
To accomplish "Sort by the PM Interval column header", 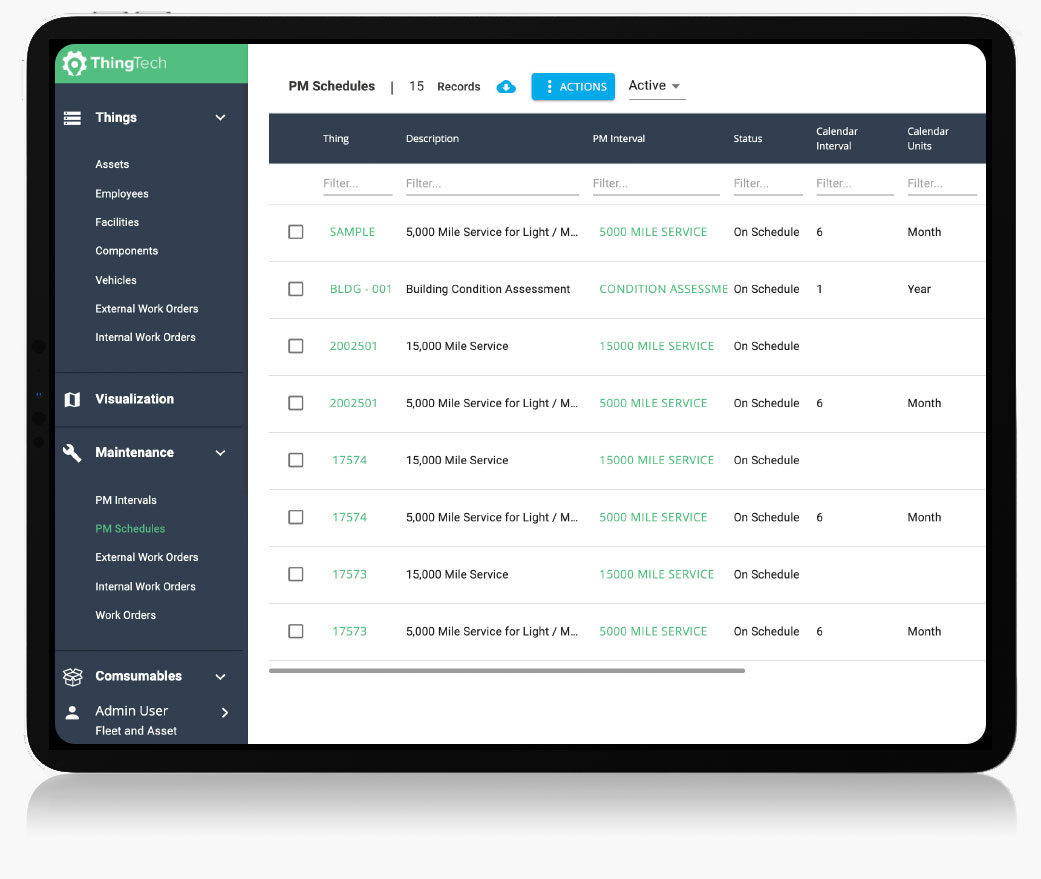I will pyautogui.click(x=619, y=139).
